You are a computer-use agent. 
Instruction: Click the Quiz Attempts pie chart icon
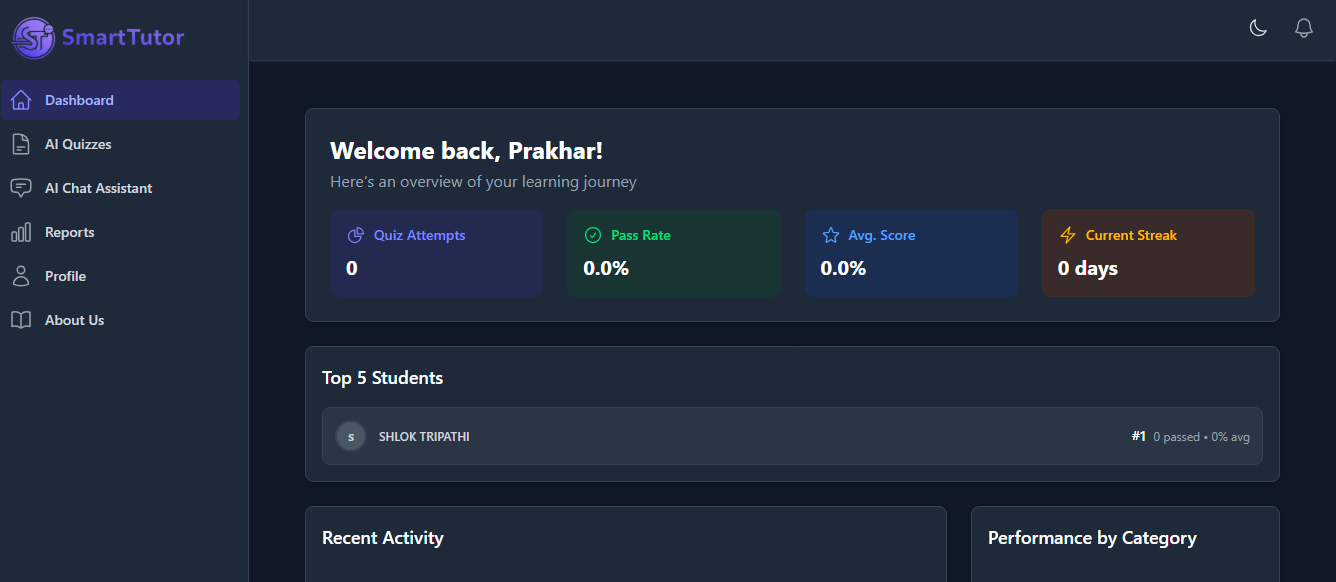point(355,235)
